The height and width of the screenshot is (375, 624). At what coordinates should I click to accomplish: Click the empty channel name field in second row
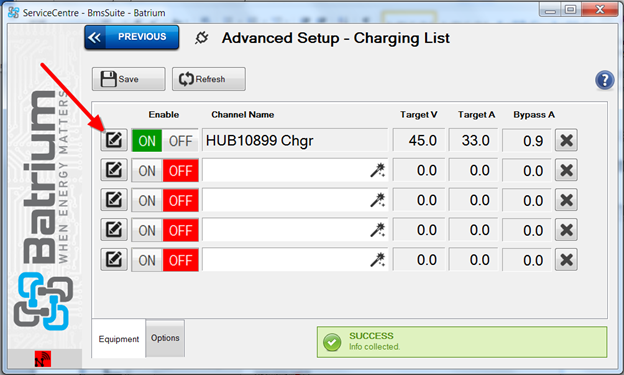[x=295, y=170]
